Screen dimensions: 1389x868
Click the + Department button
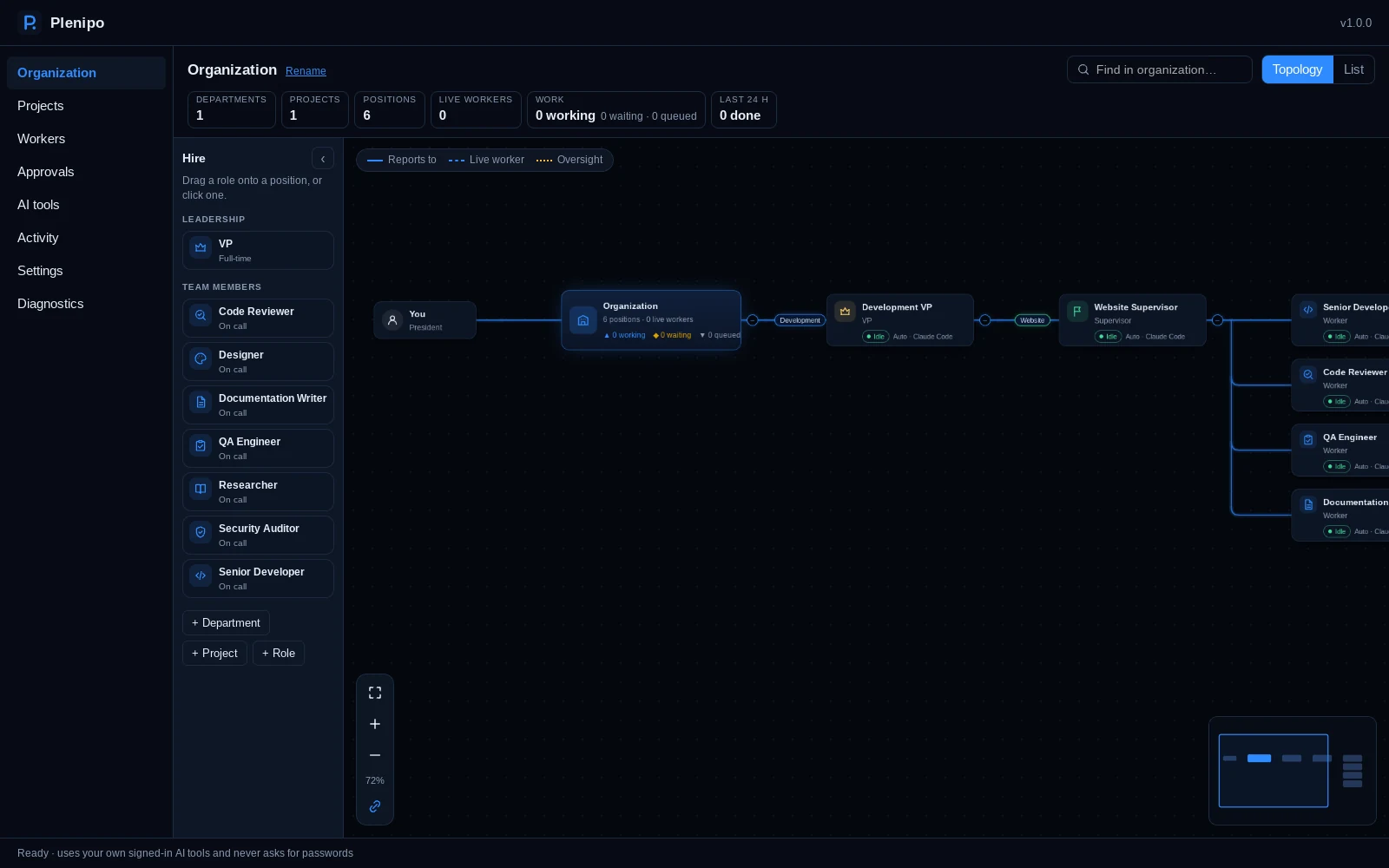[x=226, y=623]
